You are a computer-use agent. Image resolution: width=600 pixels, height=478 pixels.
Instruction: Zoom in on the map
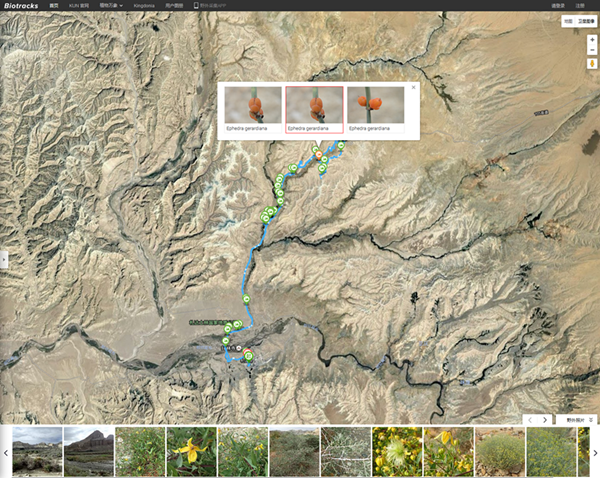[x=592, y=40]
